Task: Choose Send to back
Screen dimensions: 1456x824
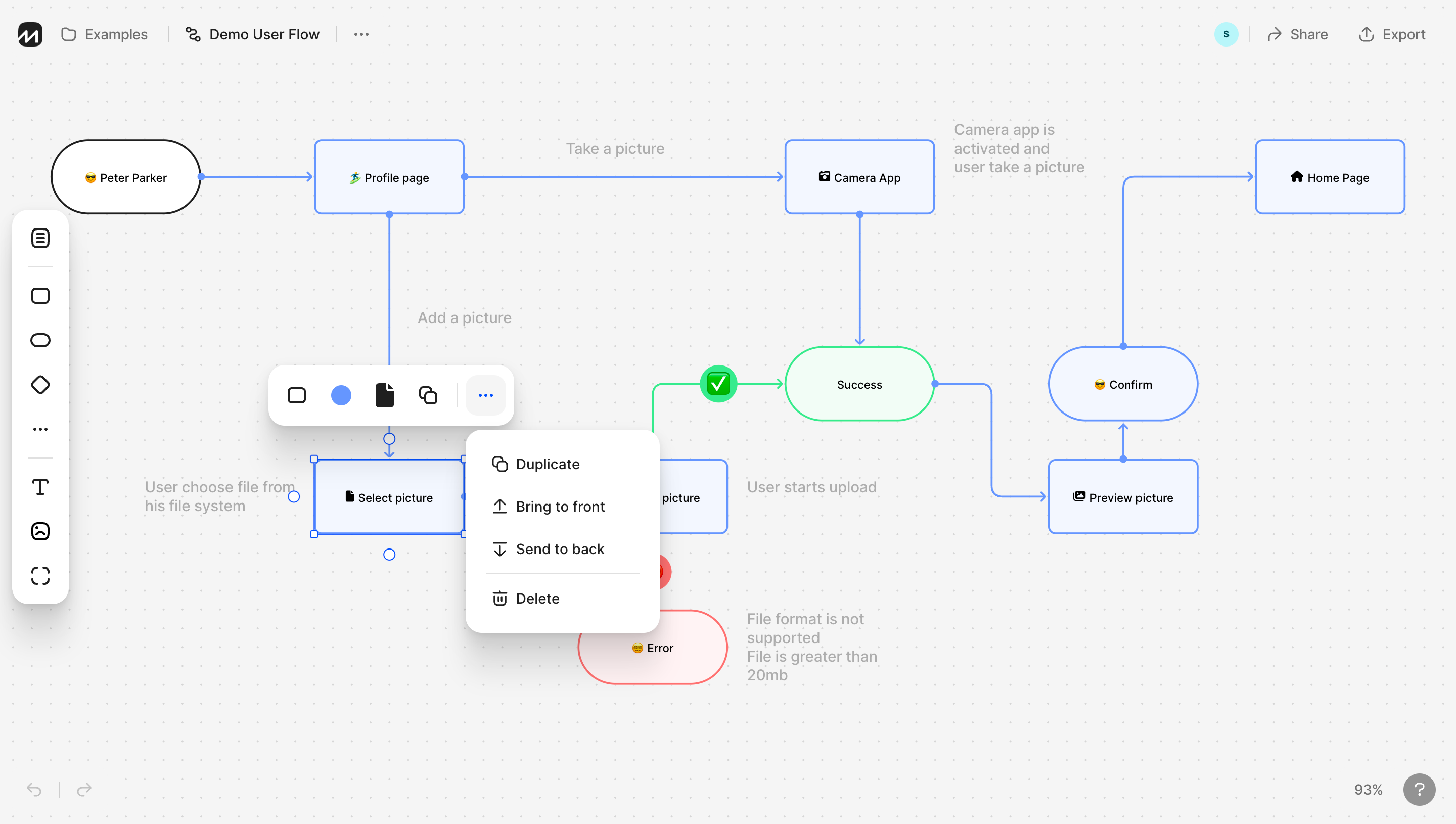Action: point(563,549)
